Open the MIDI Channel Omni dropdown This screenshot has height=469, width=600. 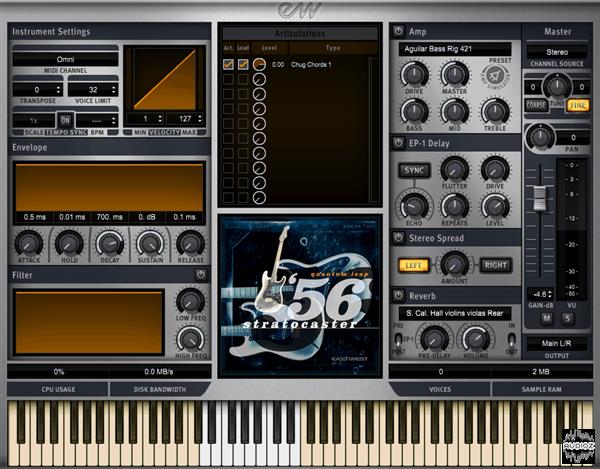(65, 59)
